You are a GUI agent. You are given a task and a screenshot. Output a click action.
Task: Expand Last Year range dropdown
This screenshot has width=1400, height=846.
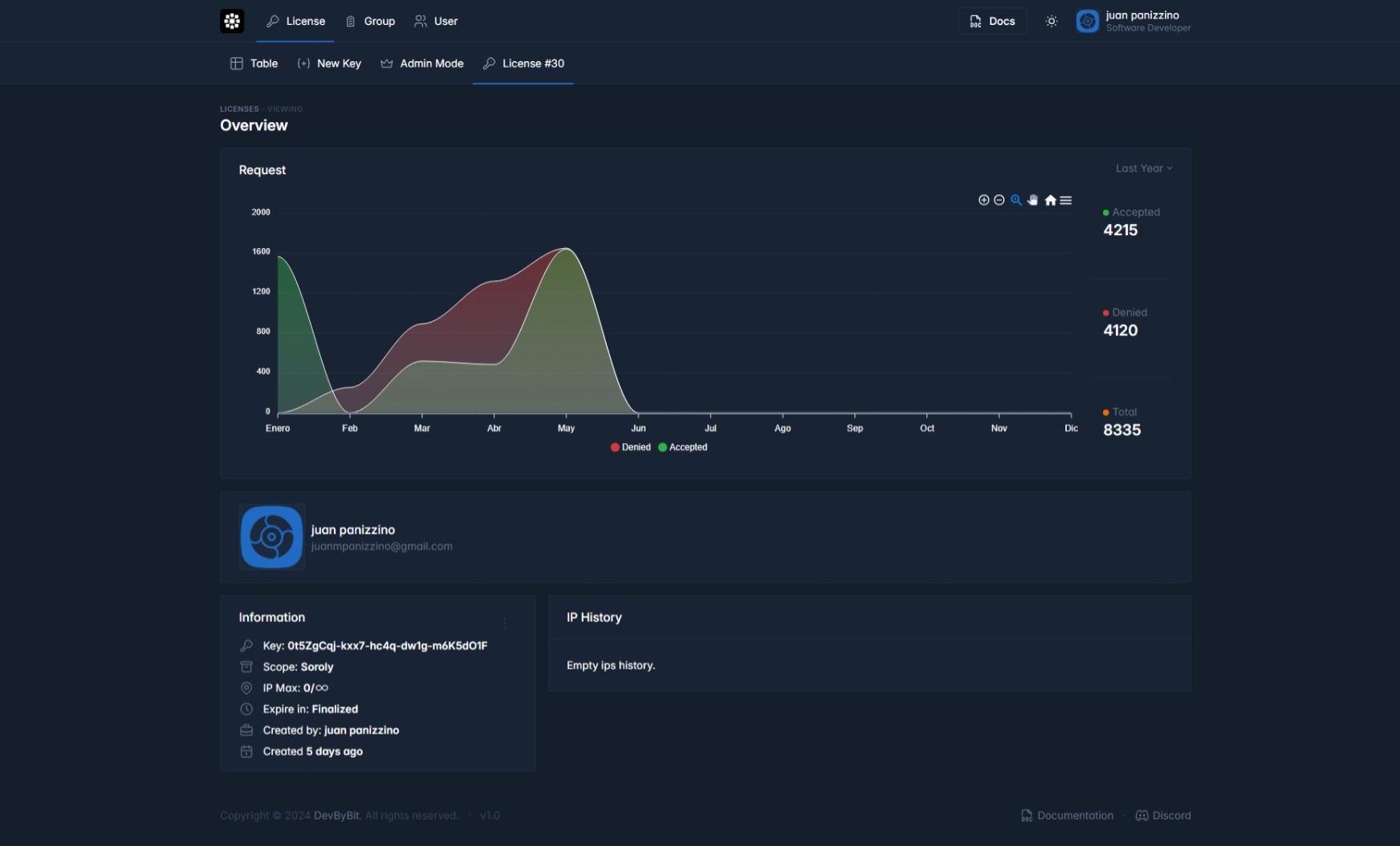tap(1144, 169)
